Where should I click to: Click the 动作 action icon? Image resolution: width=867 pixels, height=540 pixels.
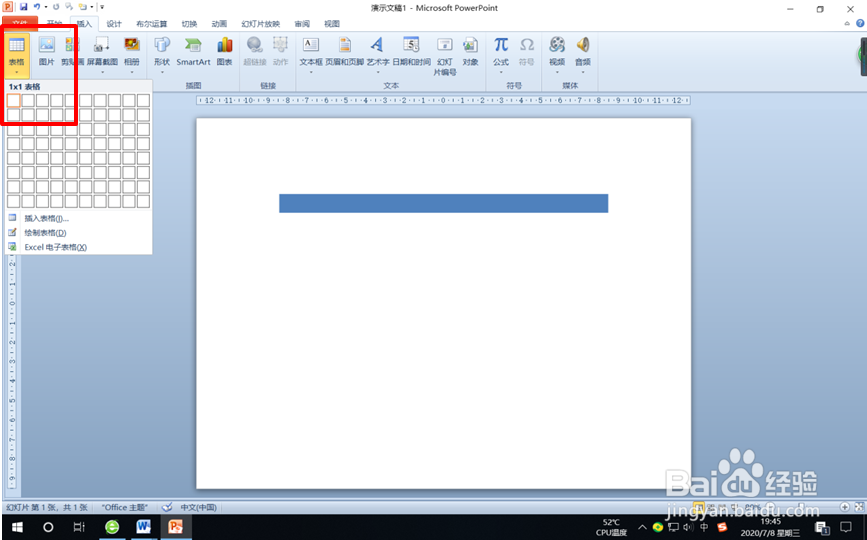280,45
